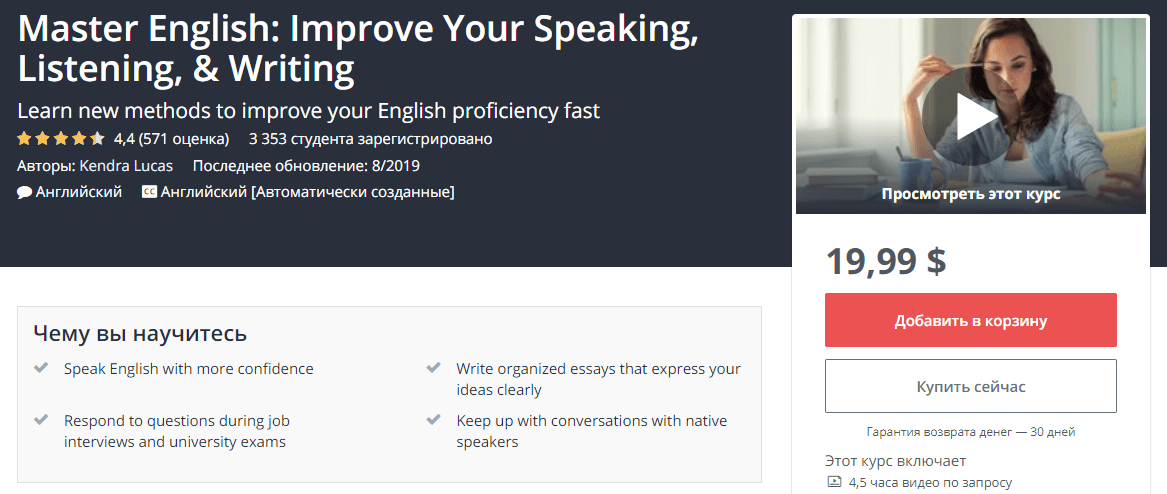Click the star rating icons
1167x494 pixels.
tap(61, 138)
